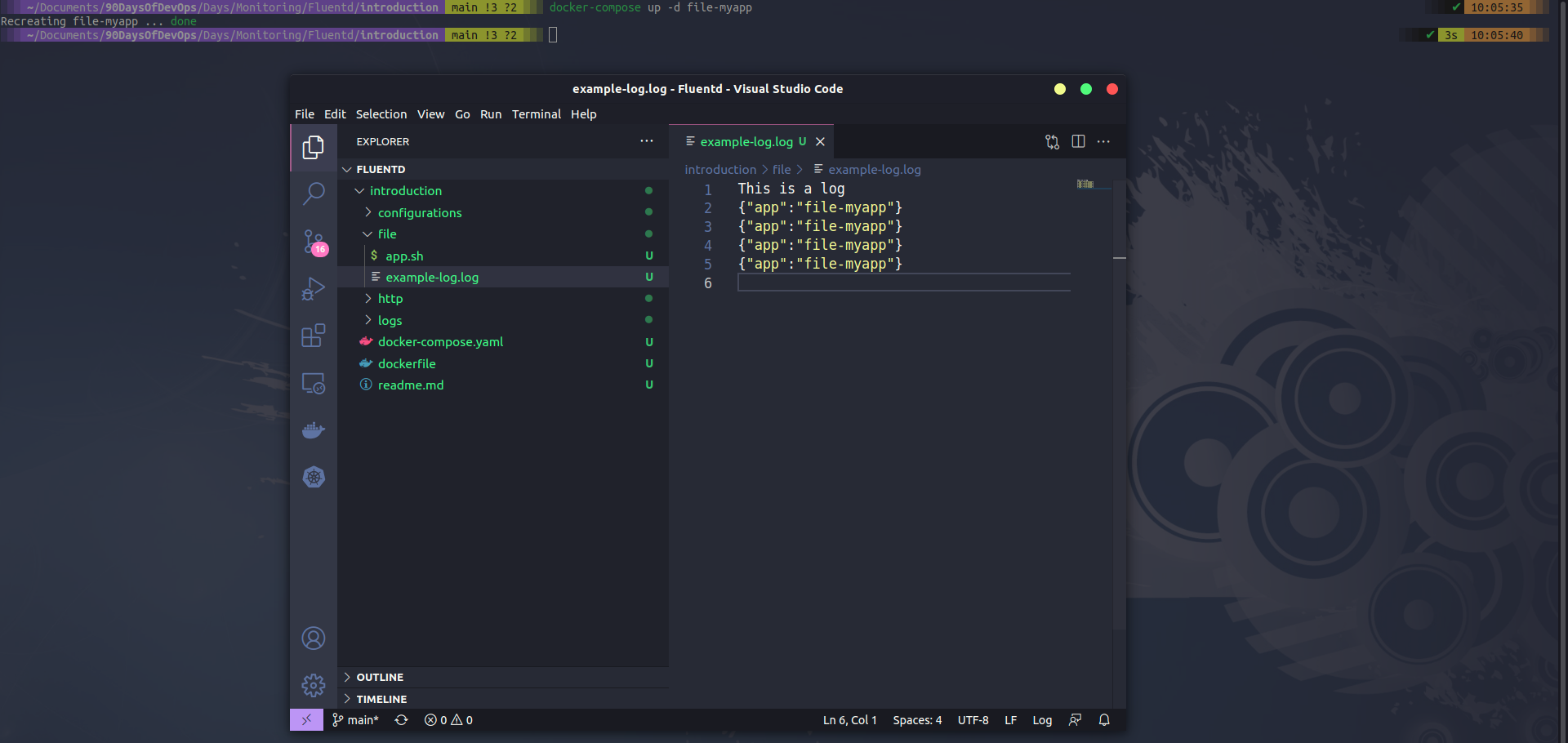Change indentation via Spaces: 4
This screenshot has width=1568, height=743.
coord(917,720)
